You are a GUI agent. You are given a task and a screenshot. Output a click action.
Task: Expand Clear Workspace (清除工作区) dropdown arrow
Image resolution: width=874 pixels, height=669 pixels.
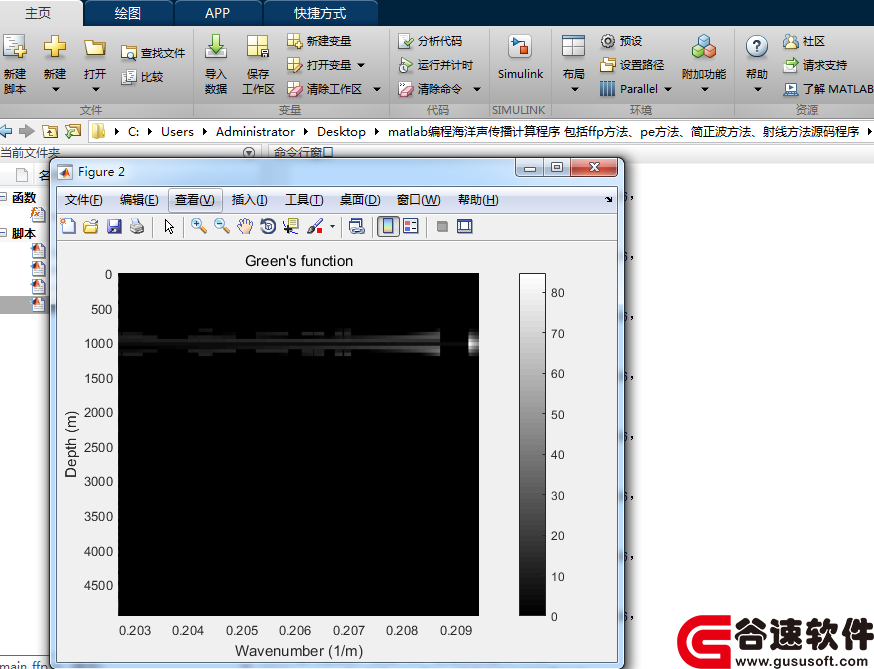click(x=377, y=89)
